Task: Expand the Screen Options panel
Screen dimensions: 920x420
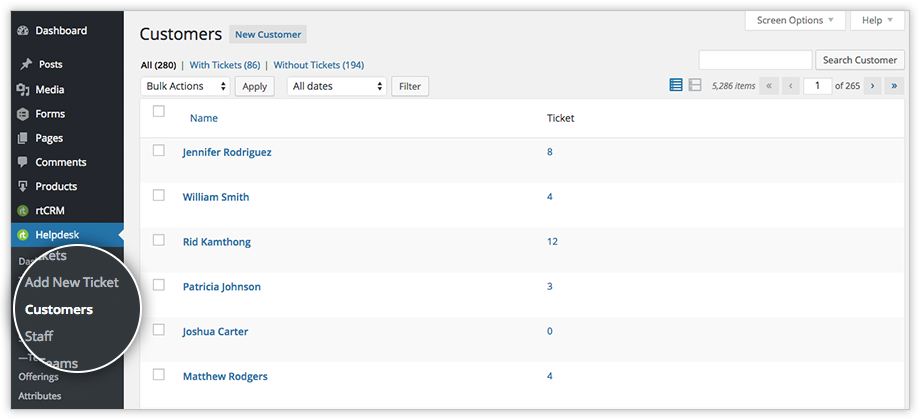Action: (x=795, y=20)
